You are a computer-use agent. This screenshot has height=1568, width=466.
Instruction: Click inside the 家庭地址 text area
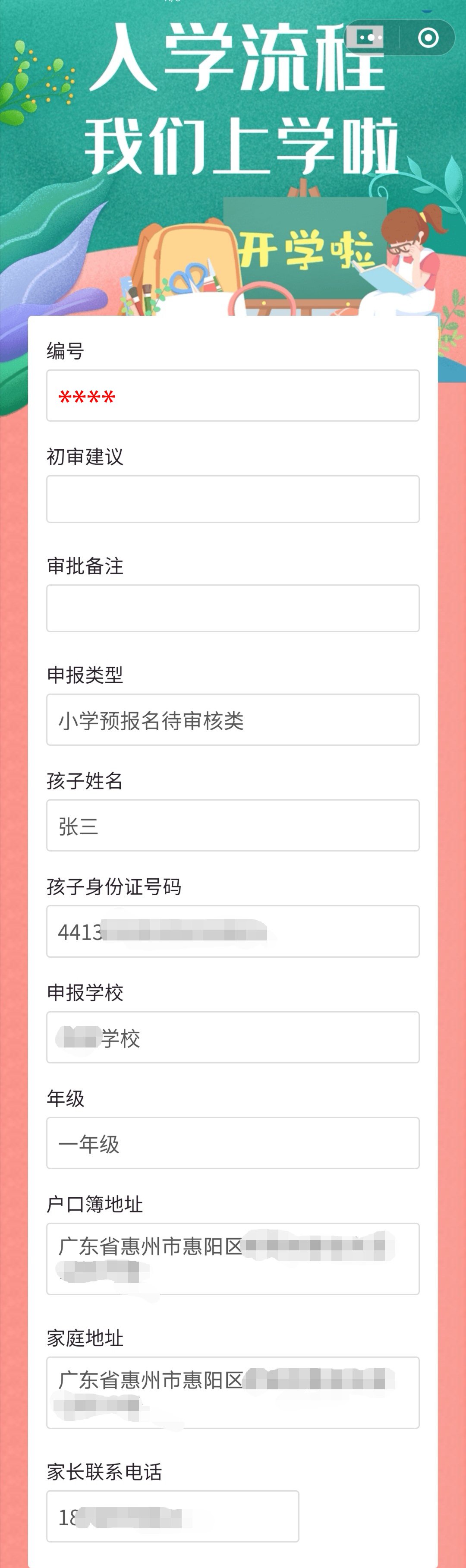point(233,1393)
